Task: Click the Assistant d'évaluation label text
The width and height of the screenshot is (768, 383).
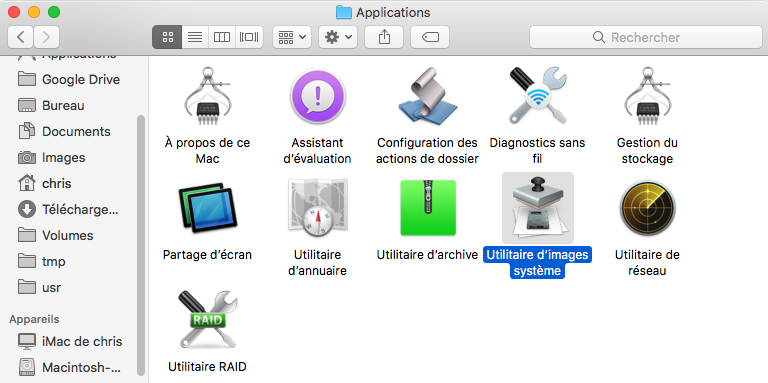Action: (x=317, y=151)
